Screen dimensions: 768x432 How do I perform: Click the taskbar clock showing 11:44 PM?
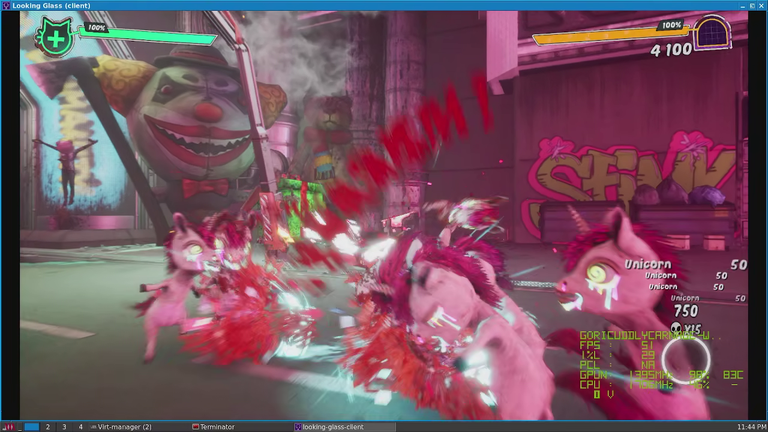point(751,427)
